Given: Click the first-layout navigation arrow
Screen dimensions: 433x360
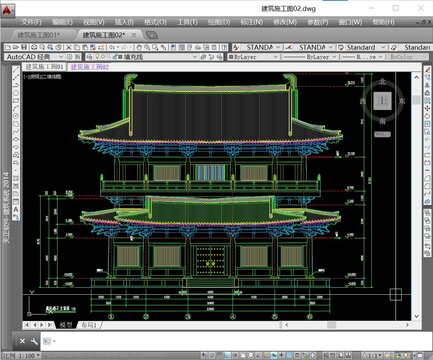Looking at the screenshot, I should point(27,325).
